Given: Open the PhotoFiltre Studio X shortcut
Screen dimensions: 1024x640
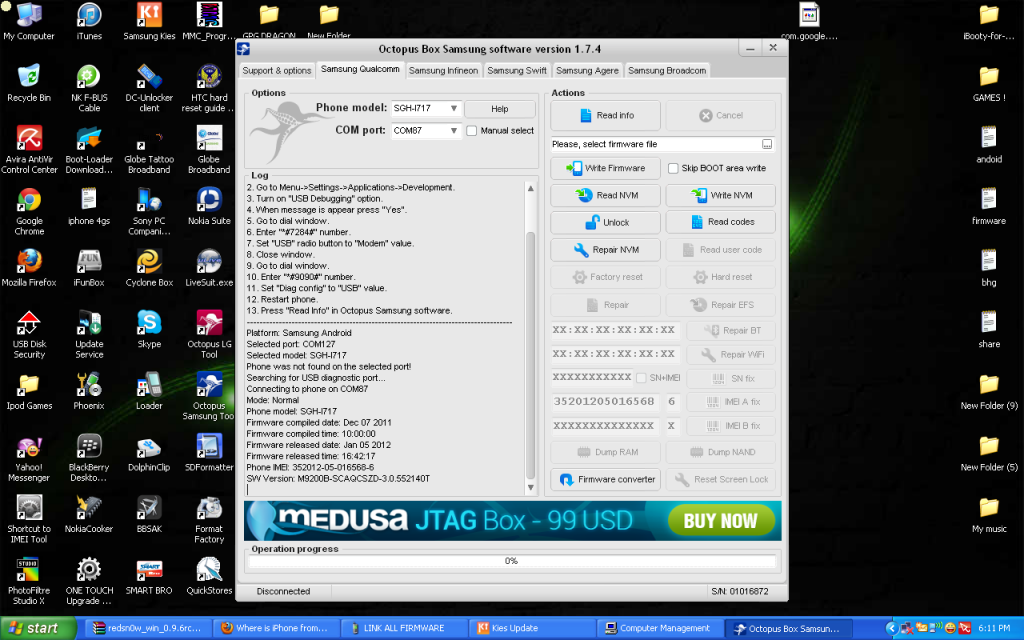Looking at the screenshot, I should [x=29, y=581].
